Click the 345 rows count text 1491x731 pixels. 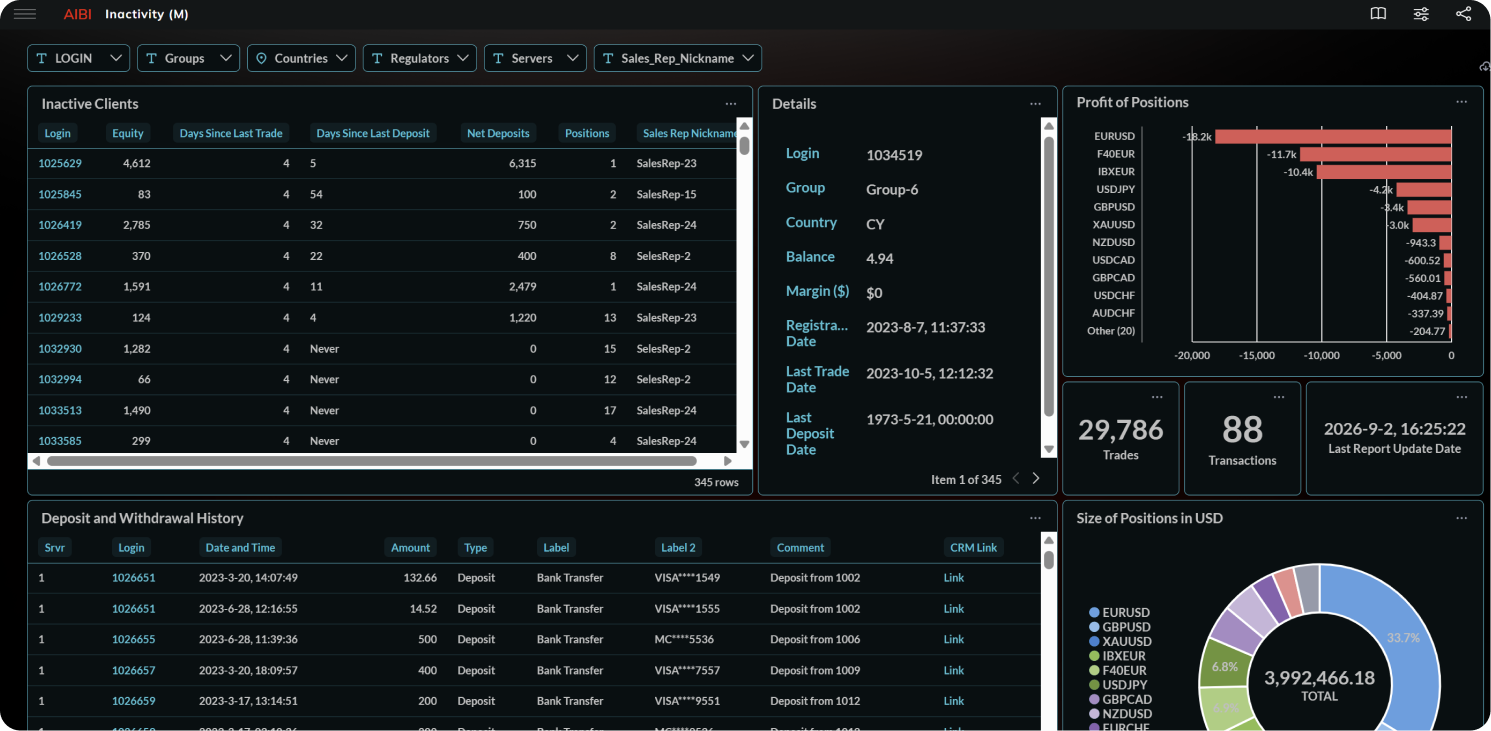[716, 482]
